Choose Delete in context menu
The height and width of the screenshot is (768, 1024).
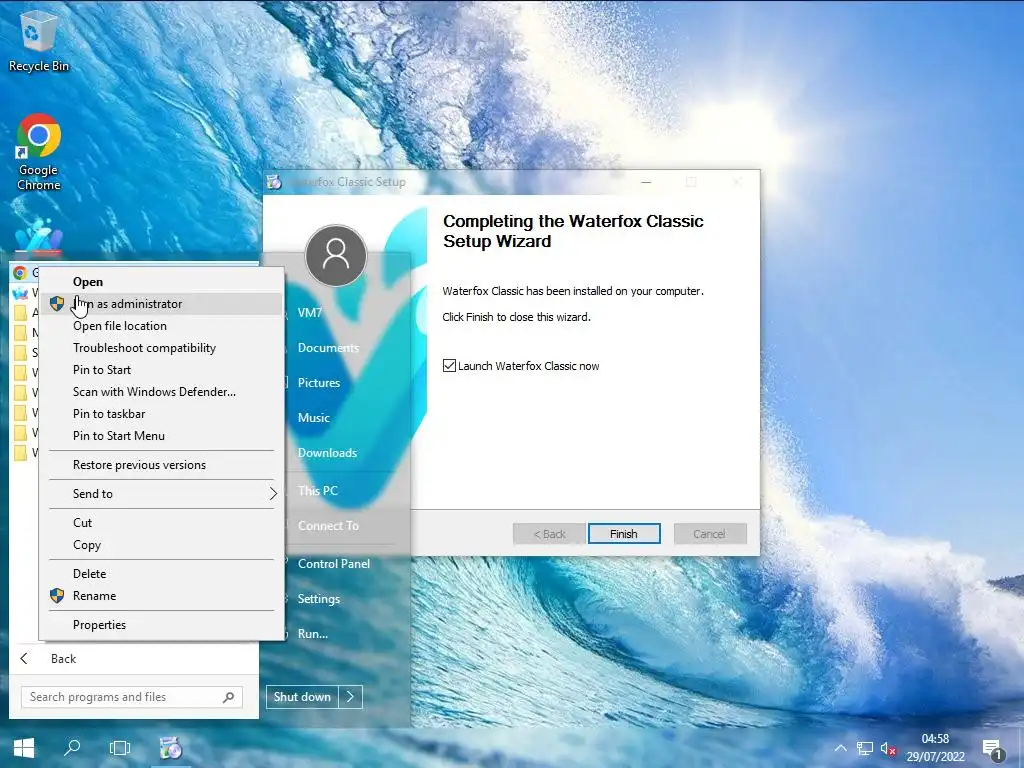(161, 573)
